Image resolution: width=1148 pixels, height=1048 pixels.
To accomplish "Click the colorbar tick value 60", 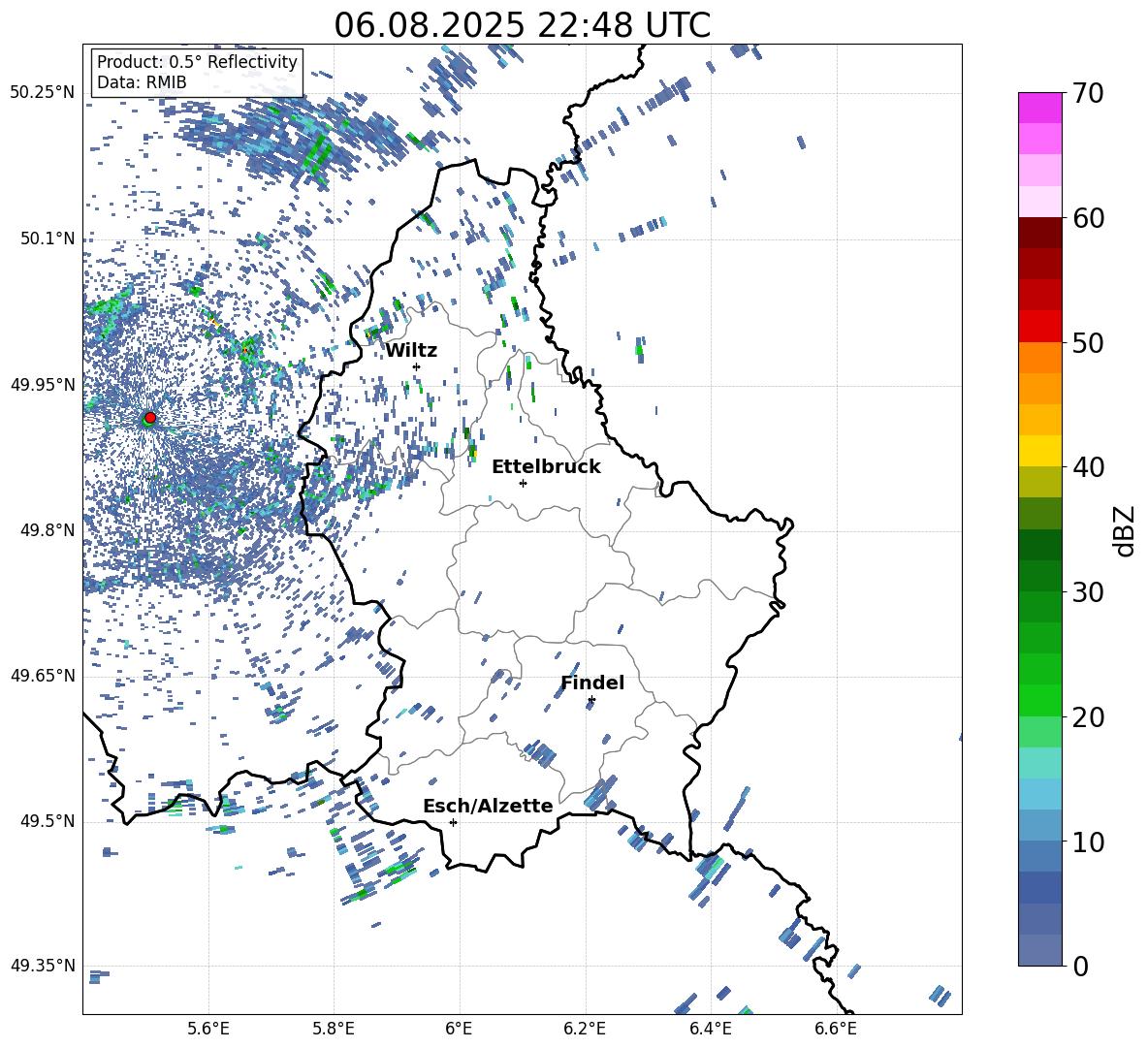I will click(1088, 217).
